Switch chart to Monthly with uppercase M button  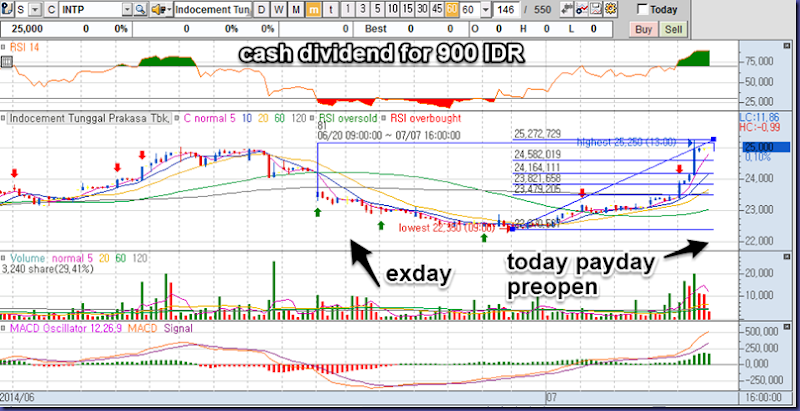296,9
